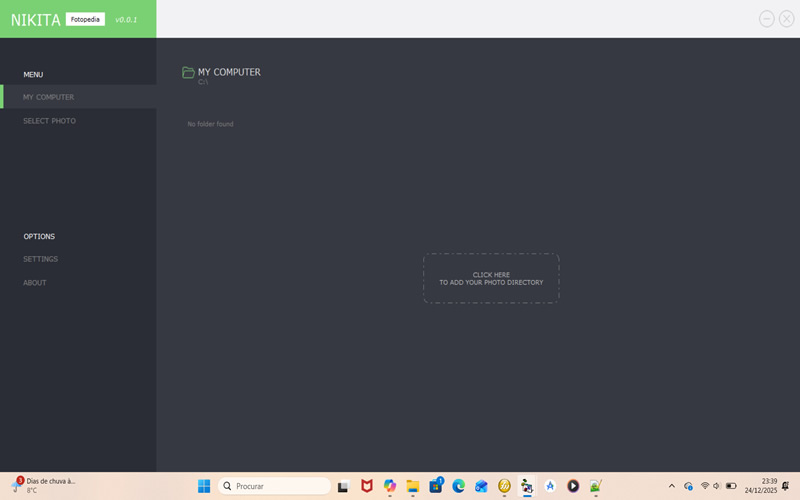Click the Task View taskbar icon
The height and width of the screenshot is (500, 800).
pos(344,486)
